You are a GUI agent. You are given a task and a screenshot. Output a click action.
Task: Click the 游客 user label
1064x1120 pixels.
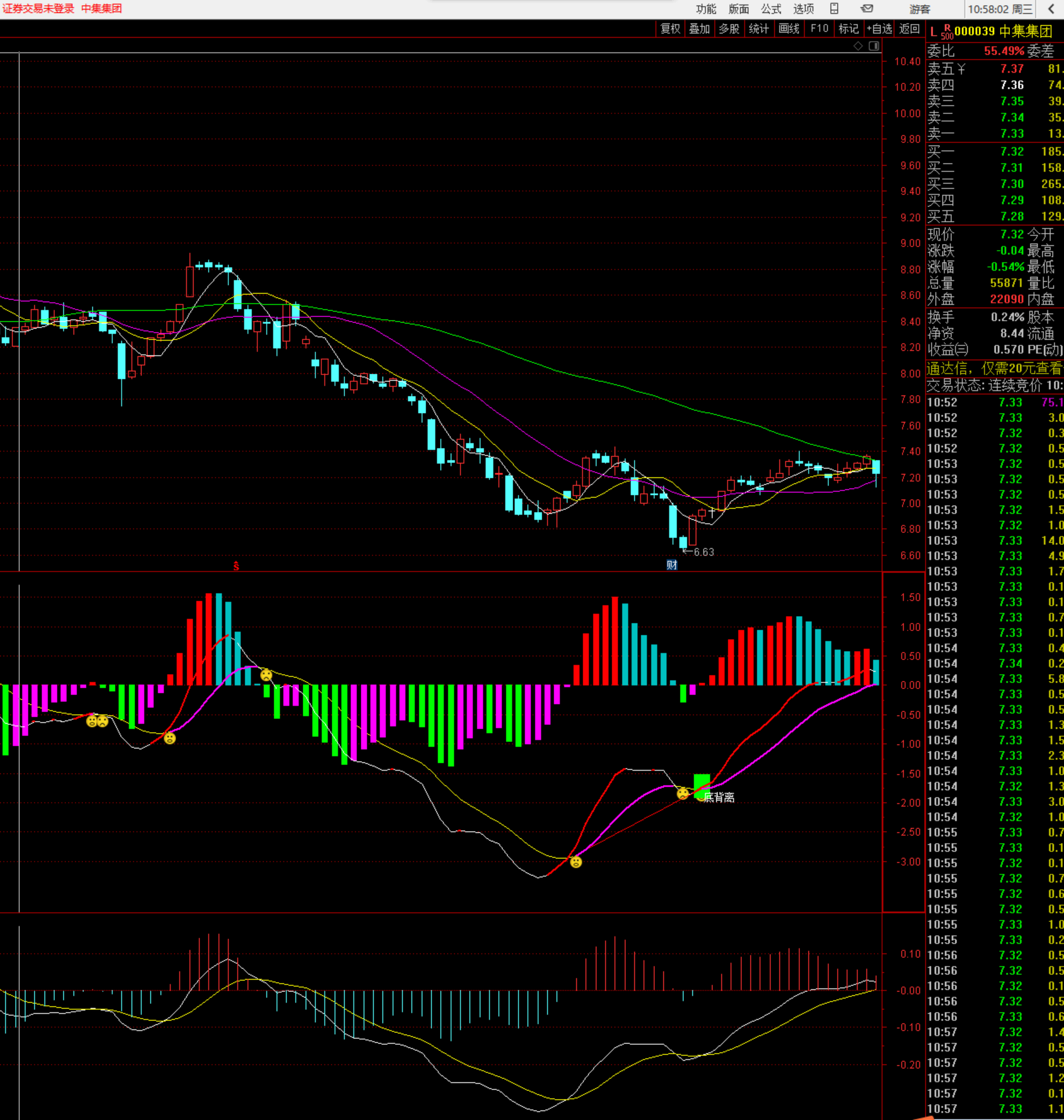(x=919, y=9)
